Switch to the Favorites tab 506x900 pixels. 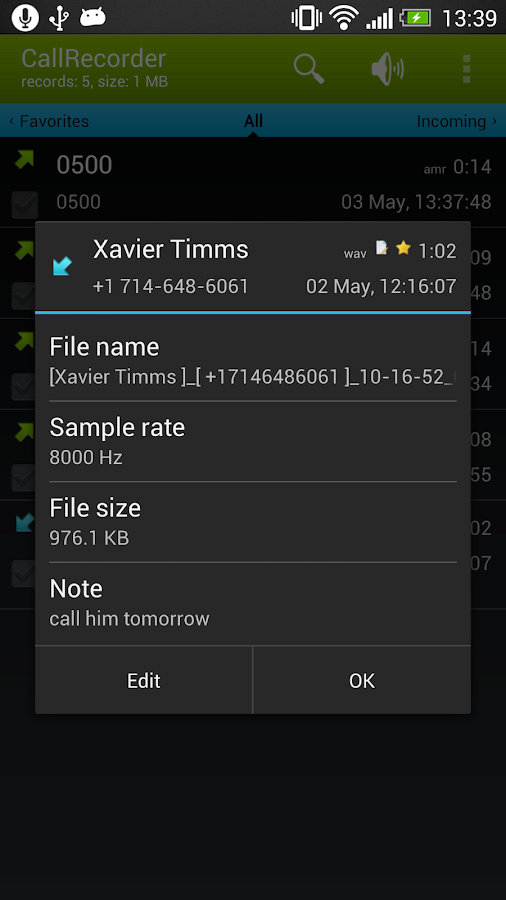pyautogui.click(x=49, y=122)
